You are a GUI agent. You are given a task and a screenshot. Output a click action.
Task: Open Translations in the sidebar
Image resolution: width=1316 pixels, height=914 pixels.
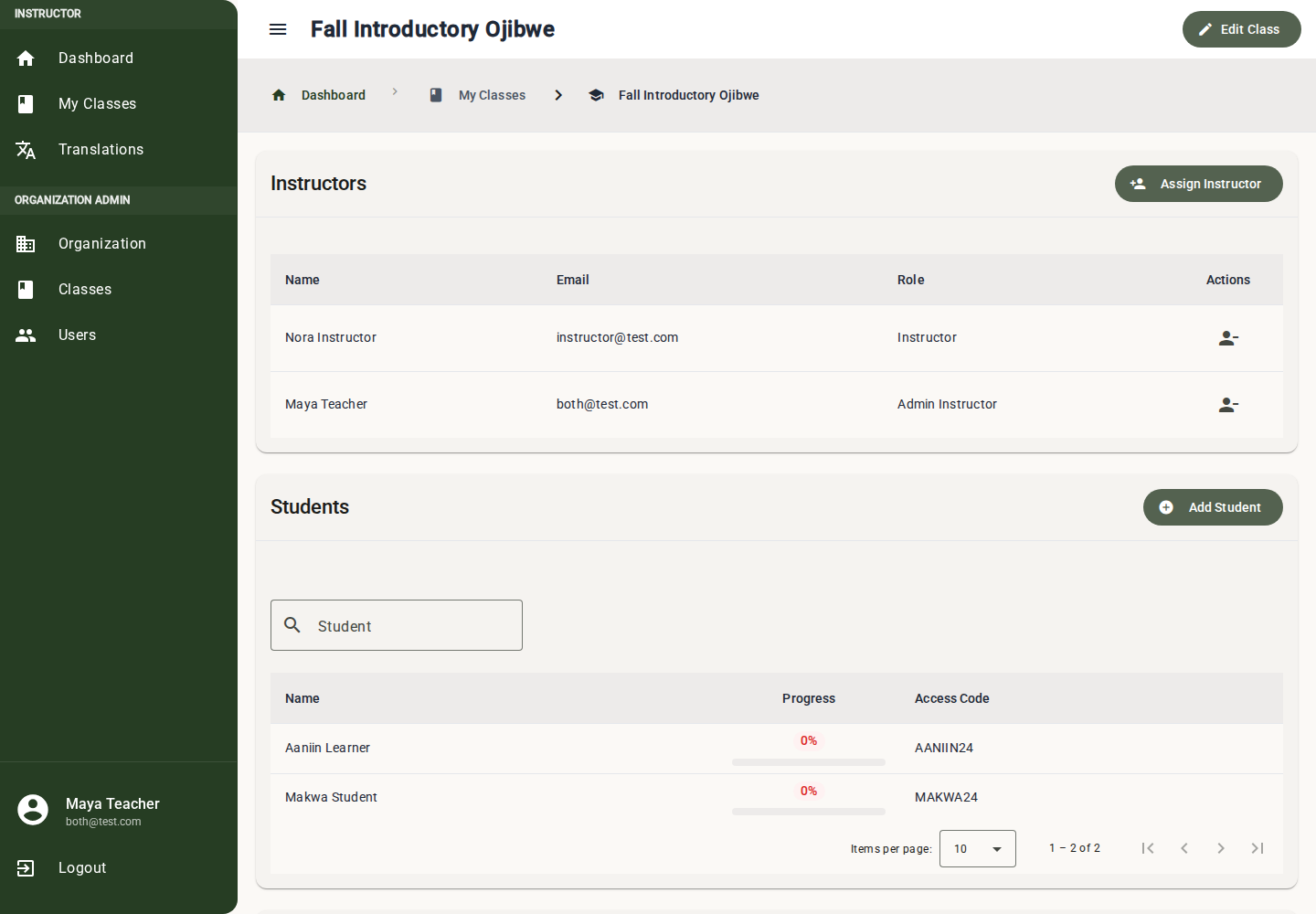click(119, 150)
